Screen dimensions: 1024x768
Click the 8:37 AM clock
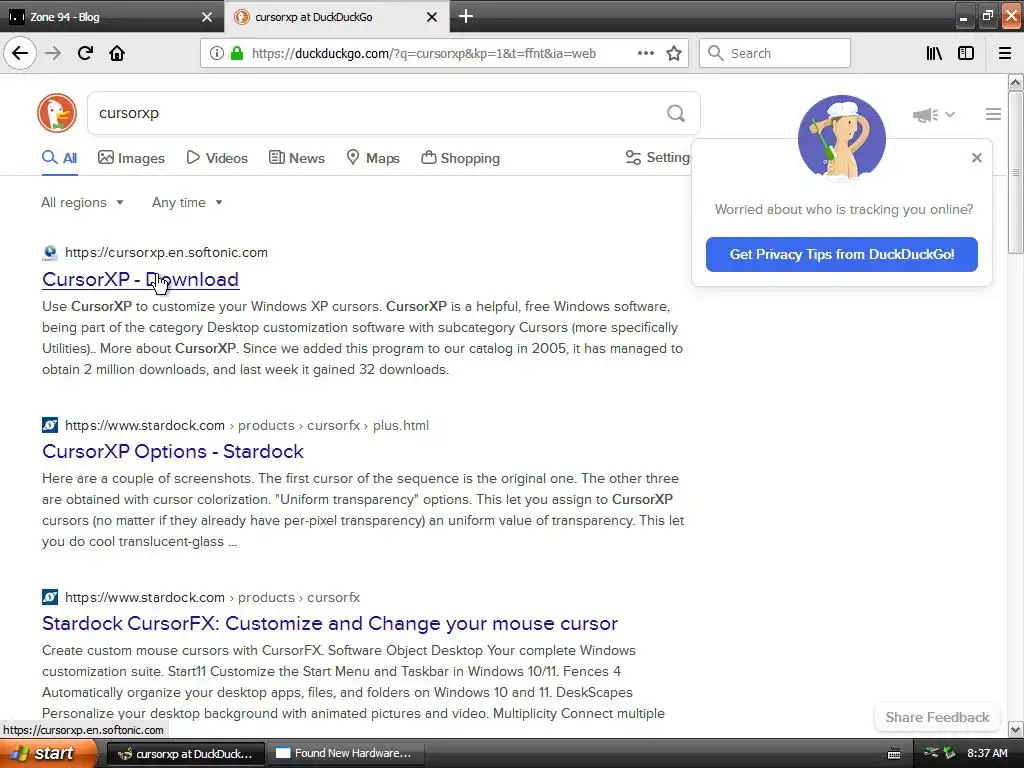click(987, 753)
